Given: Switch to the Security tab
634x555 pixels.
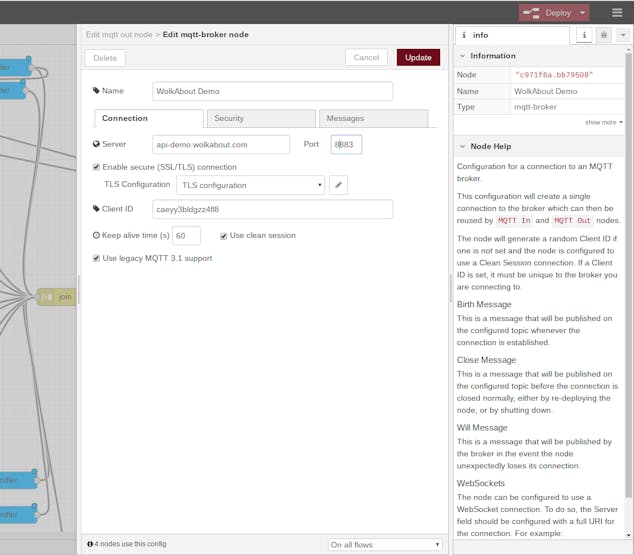Looking at the screenshot, I should tap(261, 118).
